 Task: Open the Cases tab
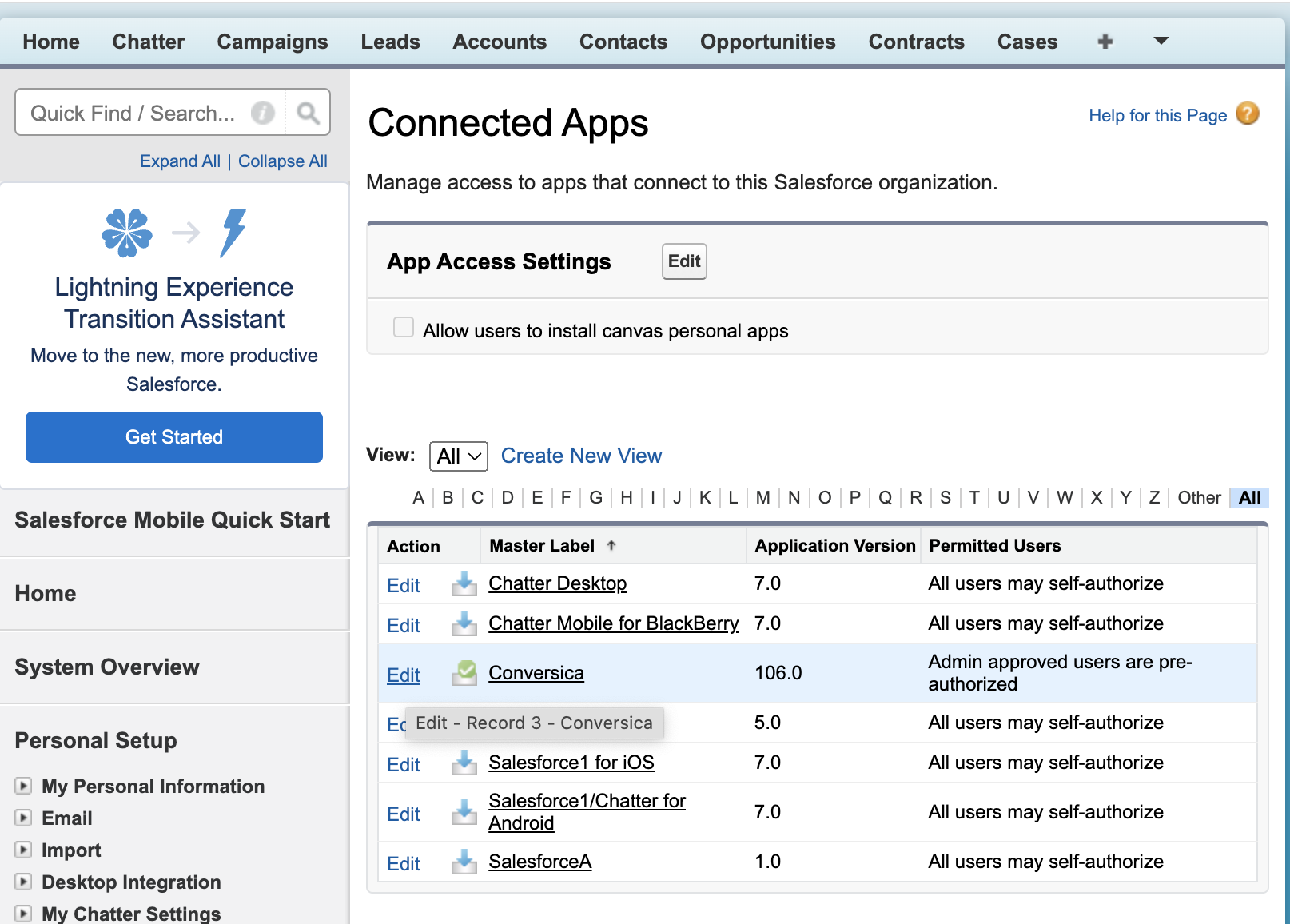point(1027,42)
